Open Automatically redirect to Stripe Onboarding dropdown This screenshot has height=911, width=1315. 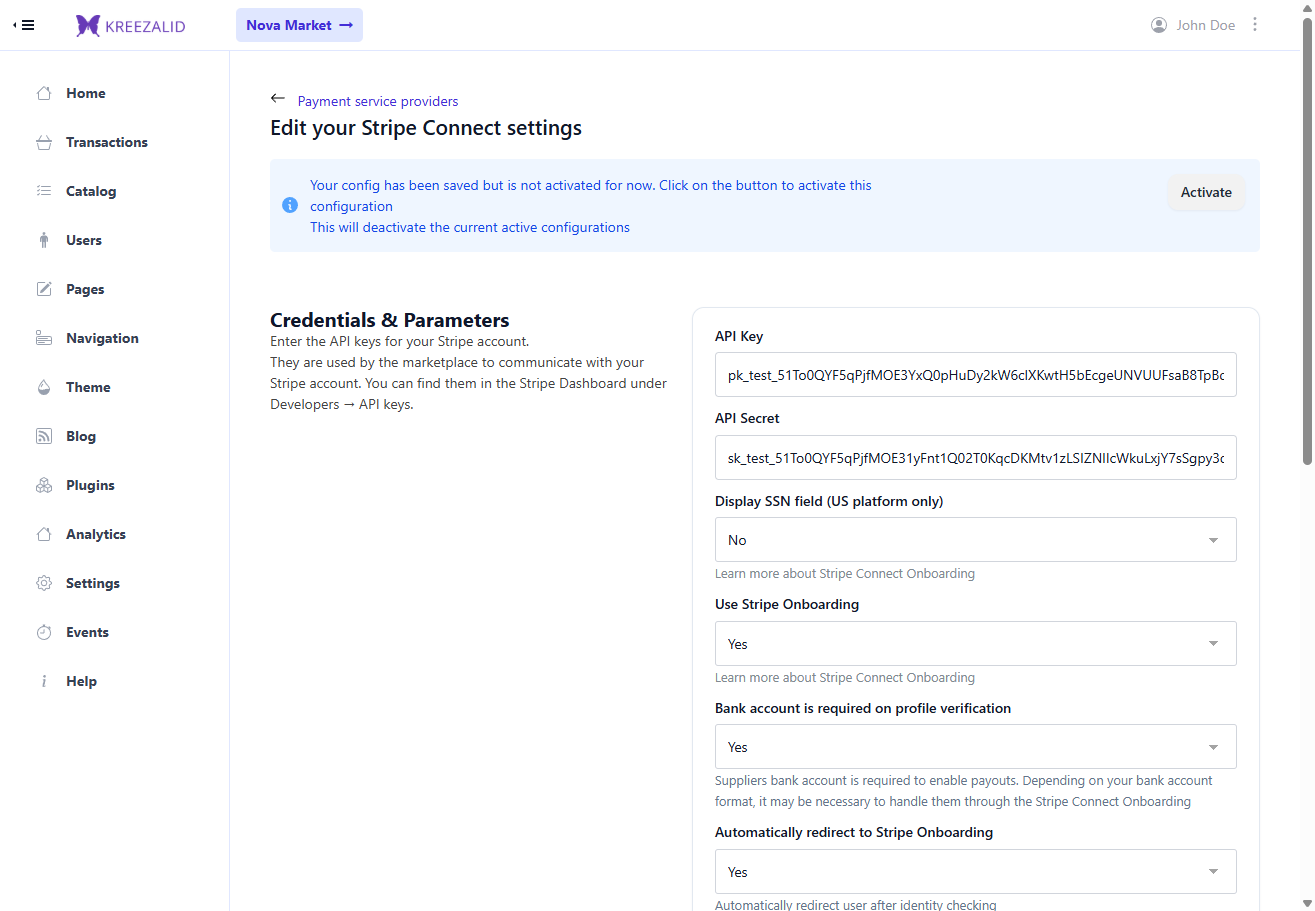[x=975, y=872]
